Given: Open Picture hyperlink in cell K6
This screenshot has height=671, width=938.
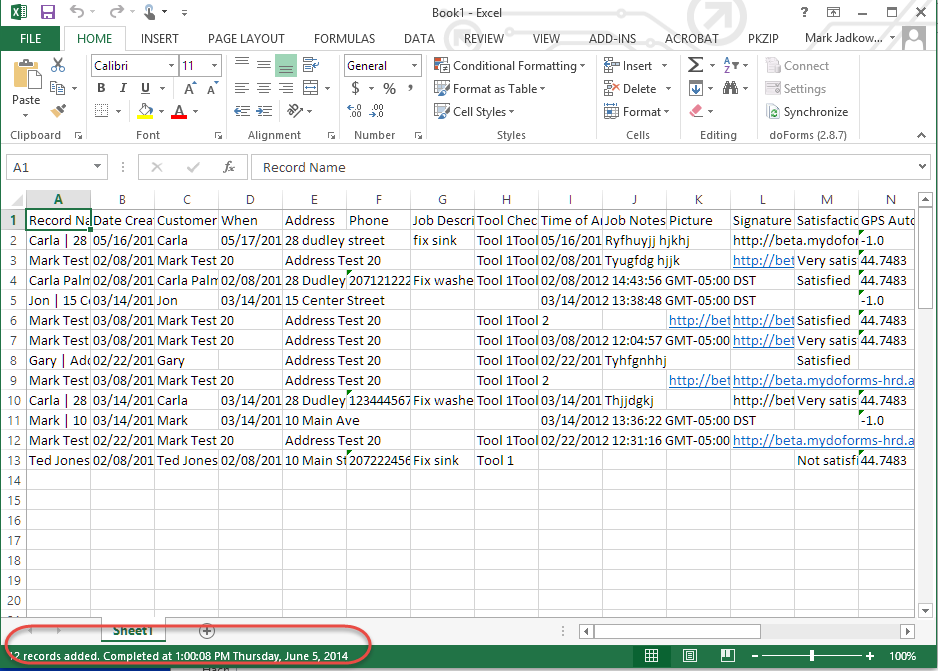Looking at the screenshot, I should (x=699, y=321).
